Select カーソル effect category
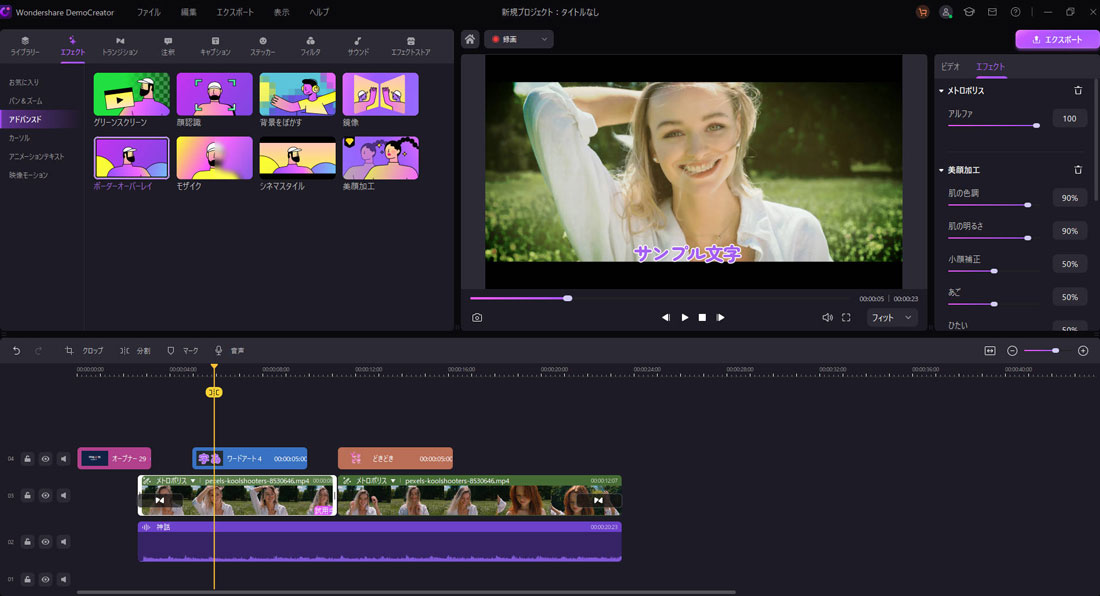This screenshot has height=596, width=1100. coord(19,138)
